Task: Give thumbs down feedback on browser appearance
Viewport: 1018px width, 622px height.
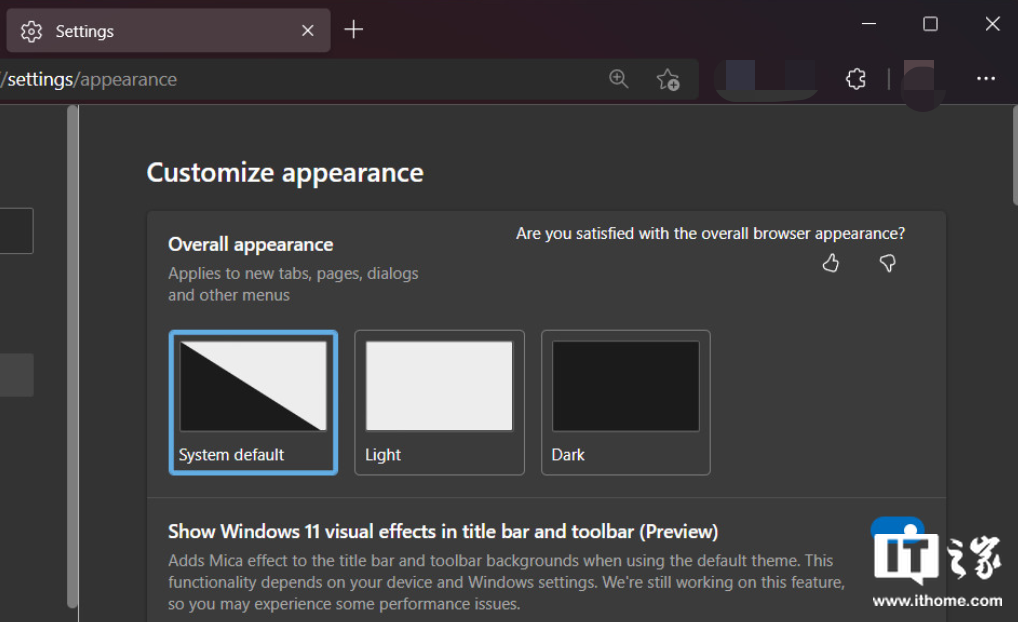Action: (x=888, y=263)
